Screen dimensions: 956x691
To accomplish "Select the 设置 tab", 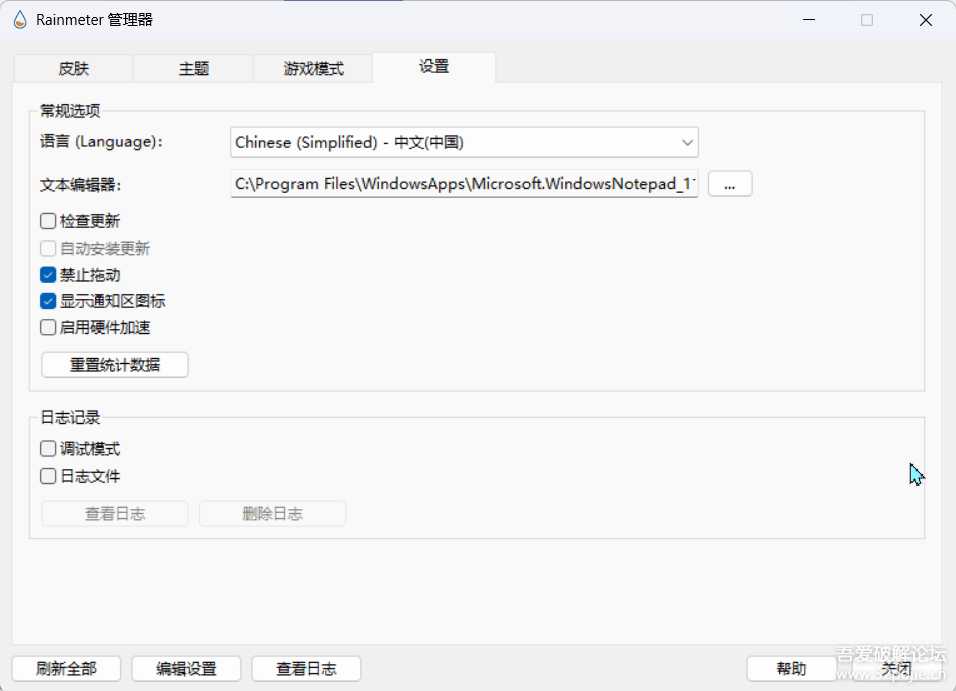I will click(434, 66).
